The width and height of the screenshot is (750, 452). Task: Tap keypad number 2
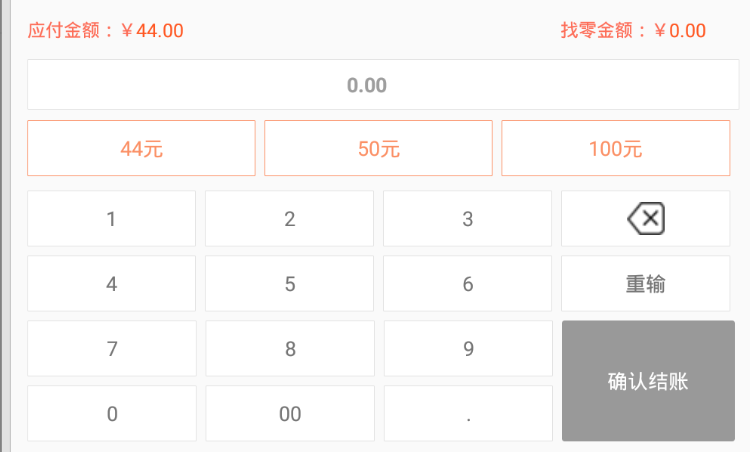coord(289,219)
